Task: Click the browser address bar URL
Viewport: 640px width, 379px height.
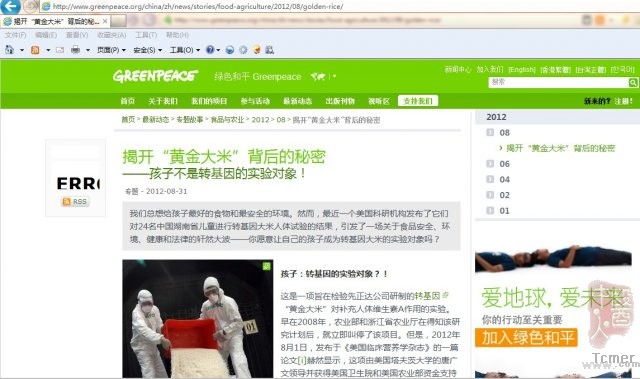Action: (x=198, y=6)
